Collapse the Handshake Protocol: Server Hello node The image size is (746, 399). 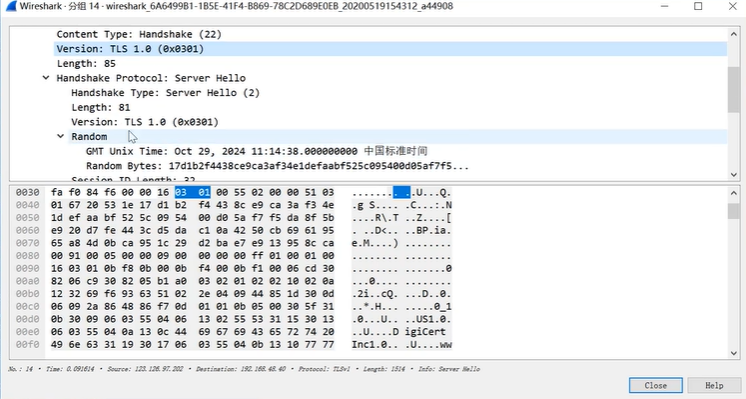pos(46,78)
